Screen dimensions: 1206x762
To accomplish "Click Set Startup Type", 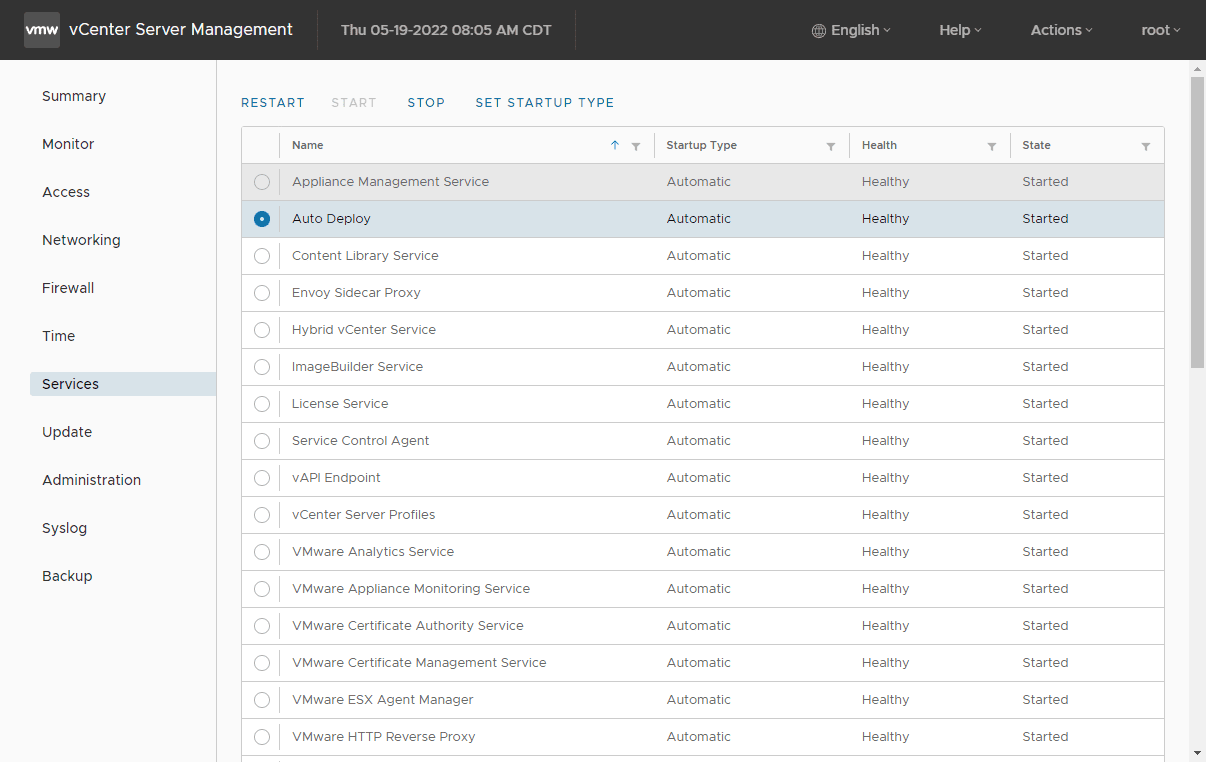I will [x=544, y=103].
